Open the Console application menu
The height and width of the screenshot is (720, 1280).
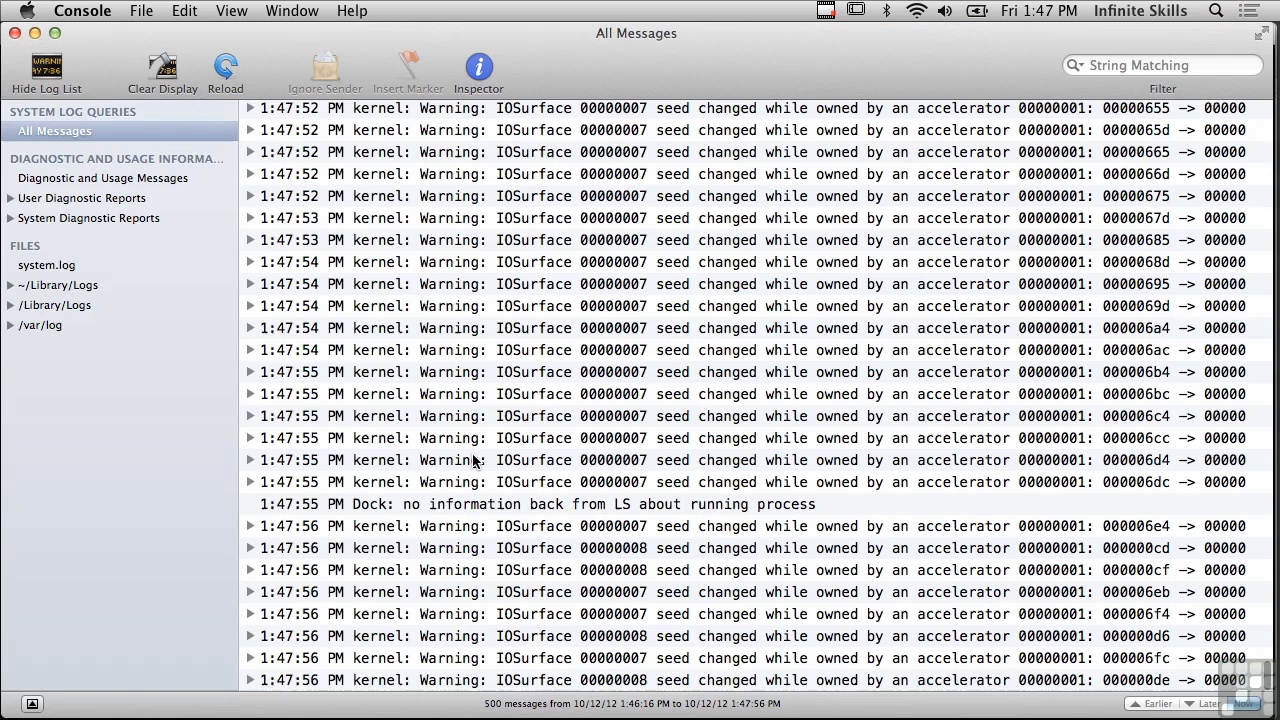point(82,11)
